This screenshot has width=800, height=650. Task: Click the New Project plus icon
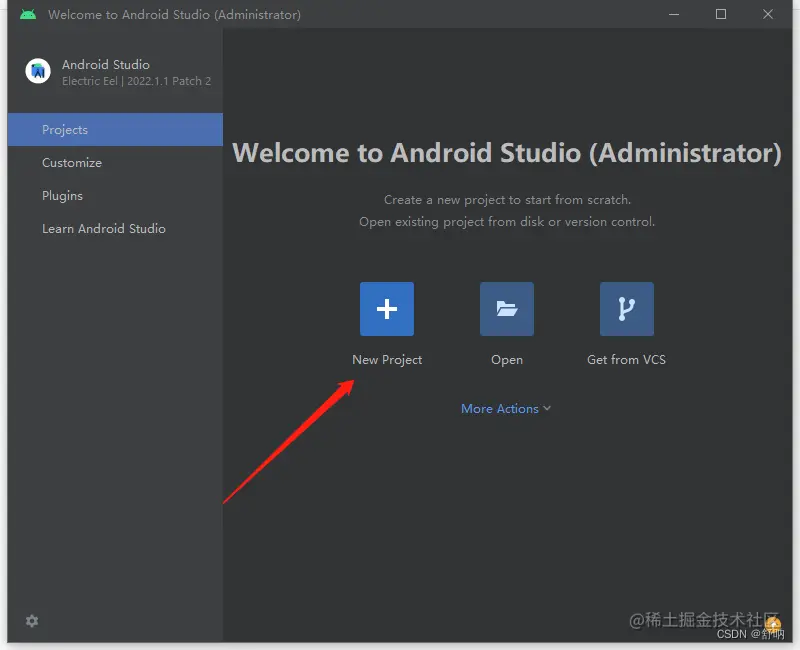point(387,309)
